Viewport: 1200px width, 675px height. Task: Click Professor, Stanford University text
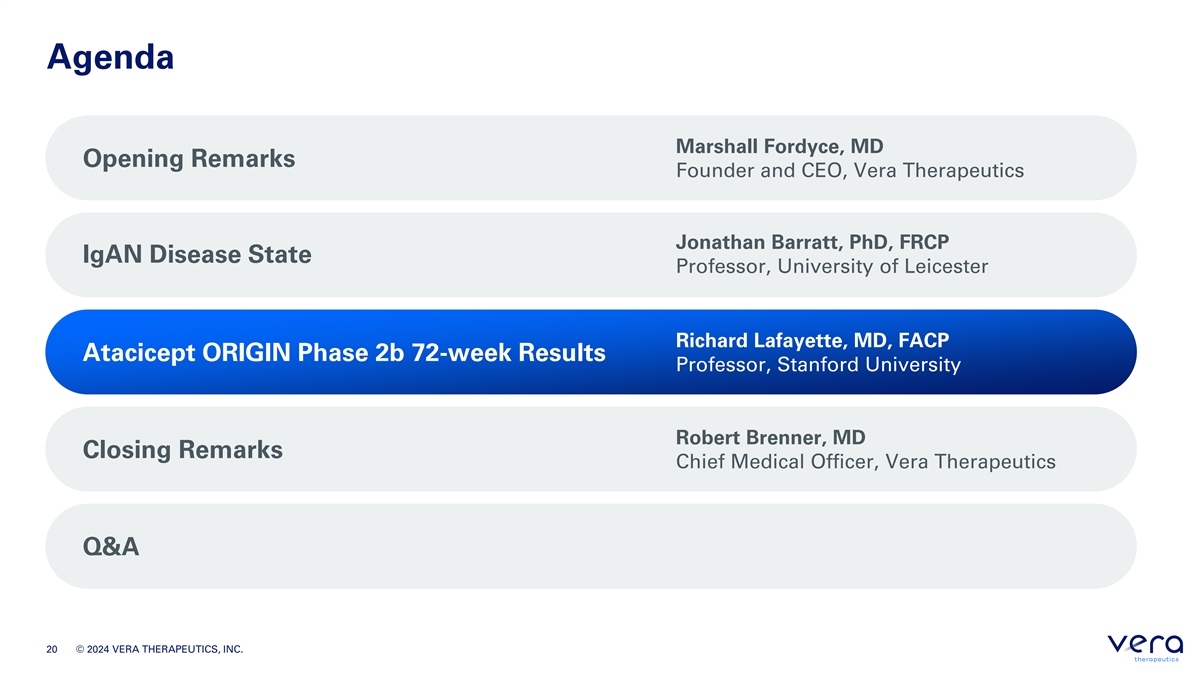(x=818, y=365)
